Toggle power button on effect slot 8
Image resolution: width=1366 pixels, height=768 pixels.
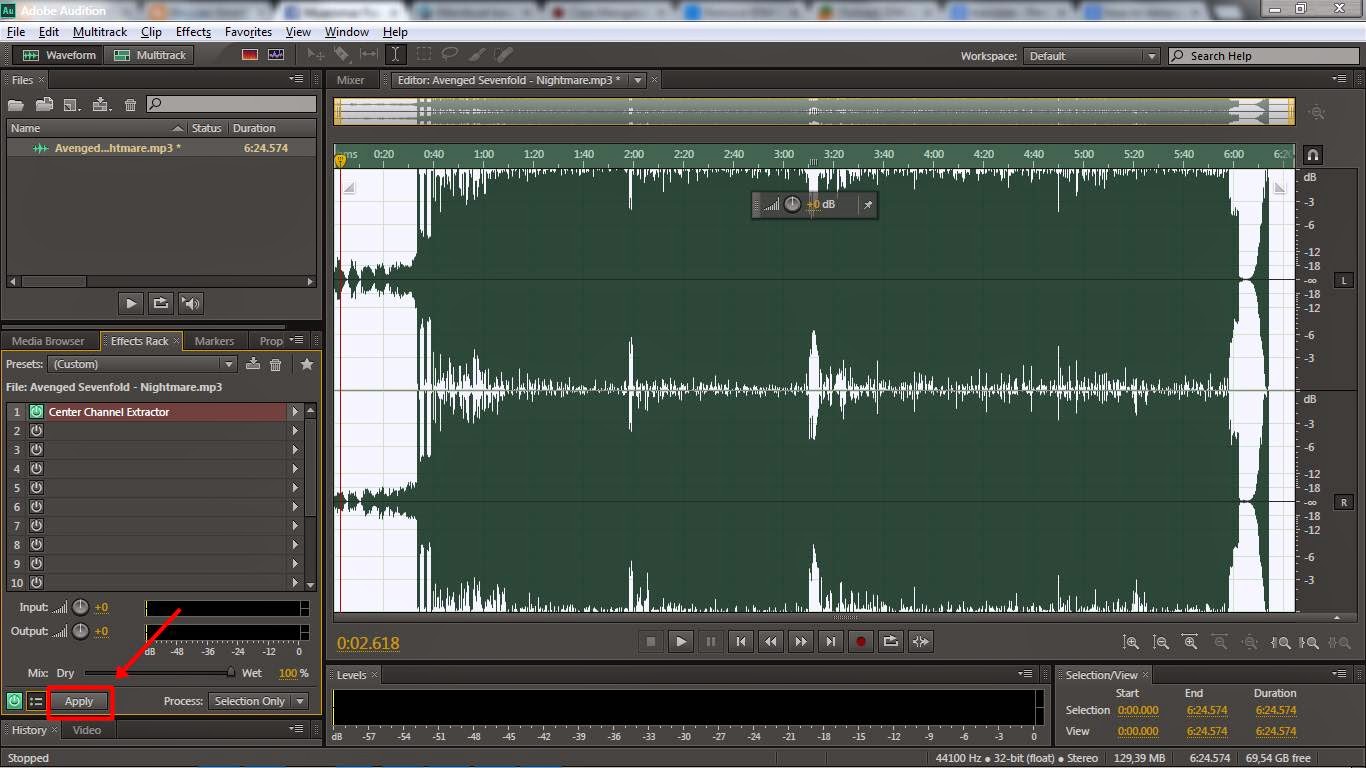[36, 544]
